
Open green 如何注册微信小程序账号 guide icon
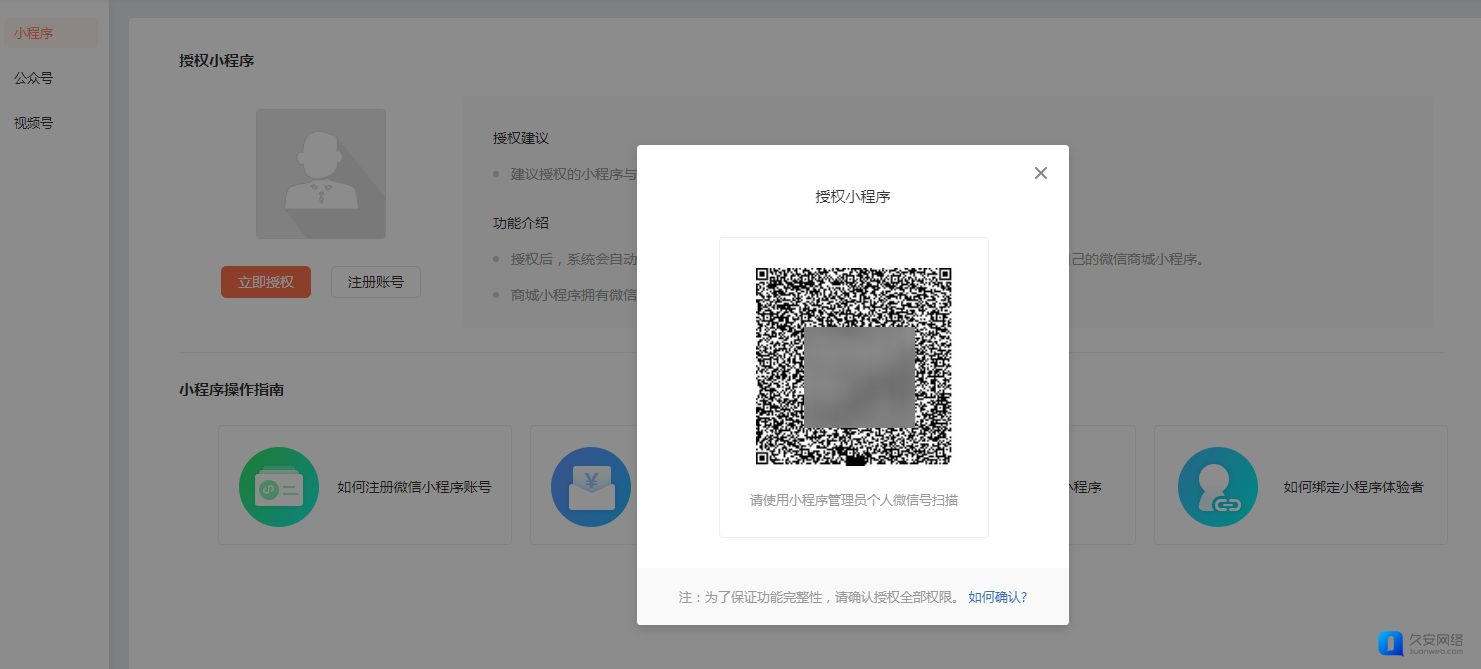279,487
